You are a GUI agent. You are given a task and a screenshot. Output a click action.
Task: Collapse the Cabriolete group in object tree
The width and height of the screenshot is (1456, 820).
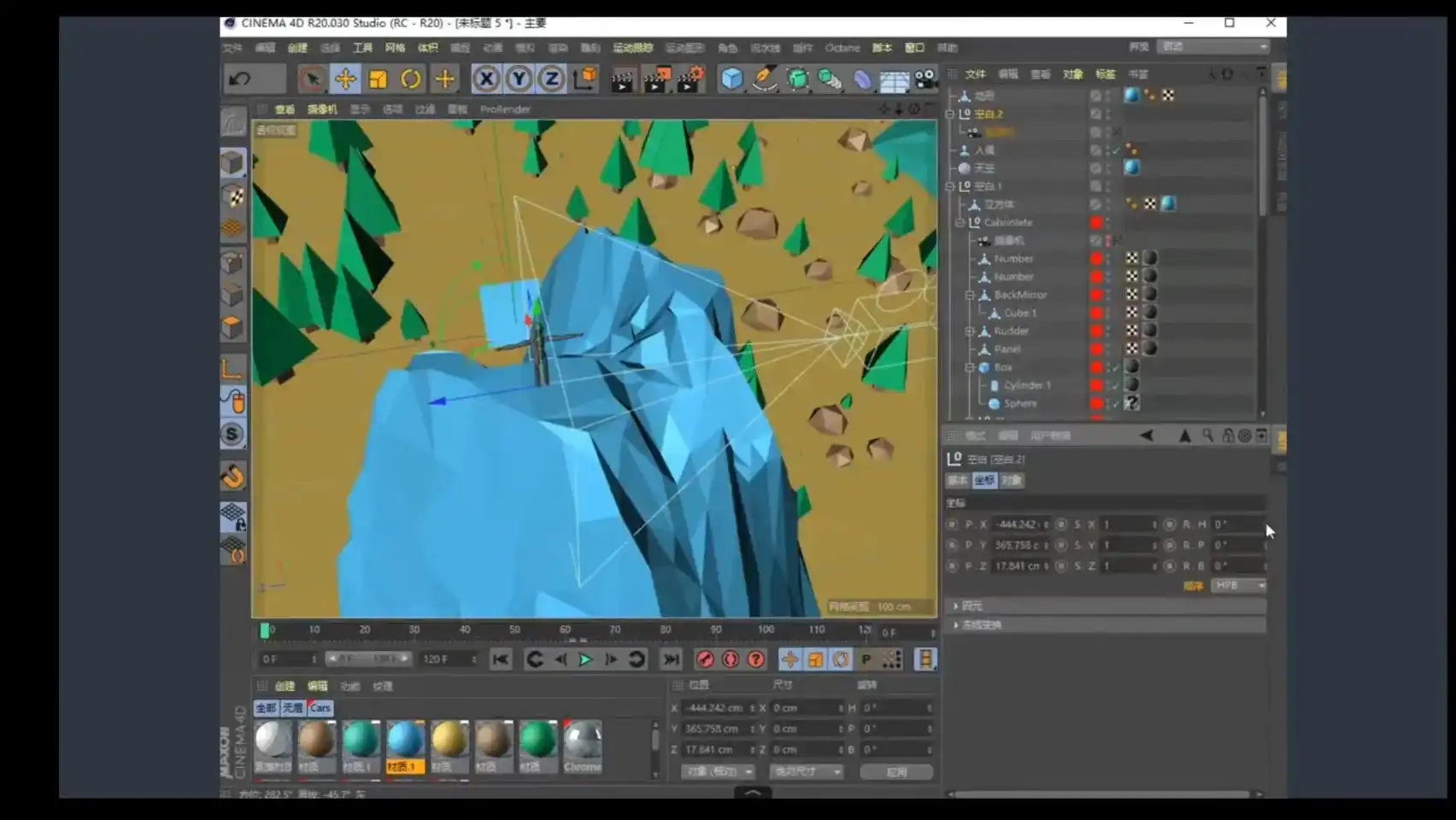pos(960,222)
